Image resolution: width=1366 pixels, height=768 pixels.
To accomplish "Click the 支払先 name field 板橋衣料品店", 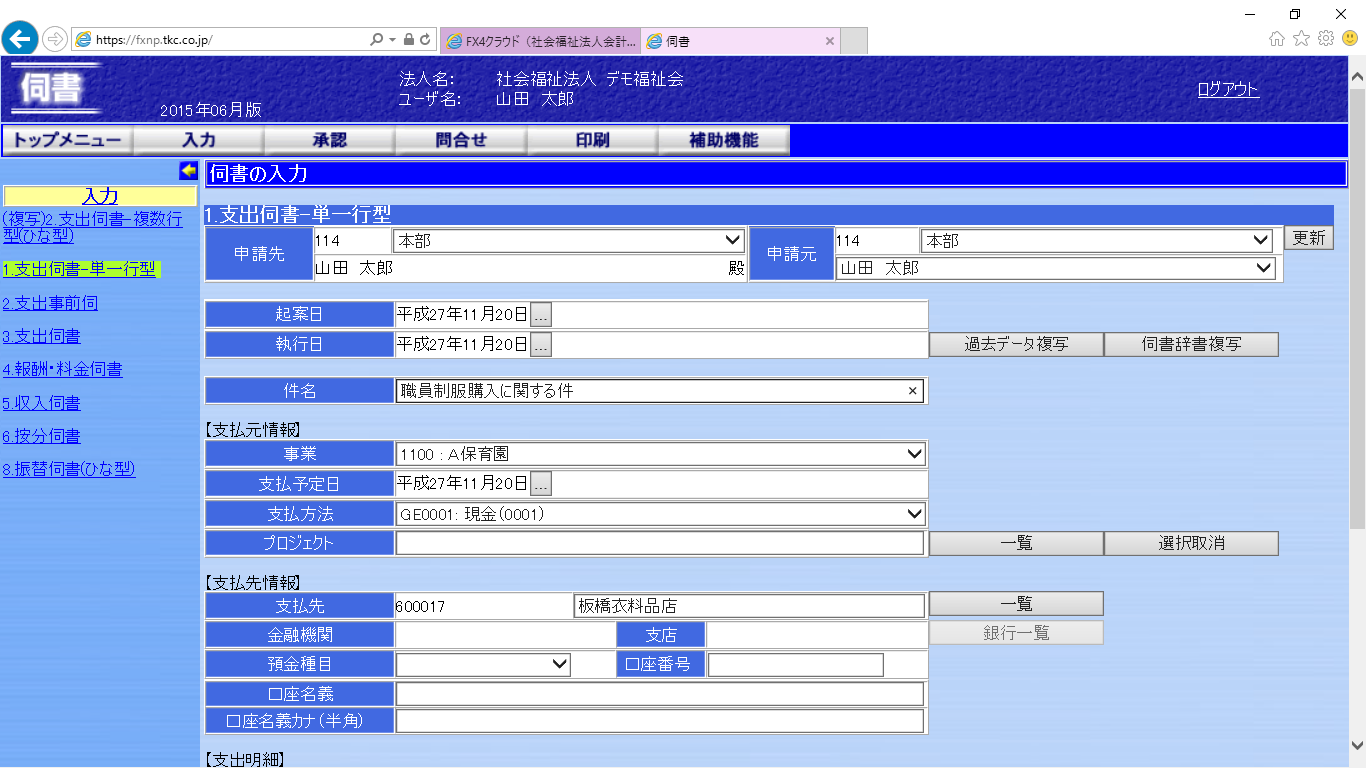I will (x=749, y=606).
